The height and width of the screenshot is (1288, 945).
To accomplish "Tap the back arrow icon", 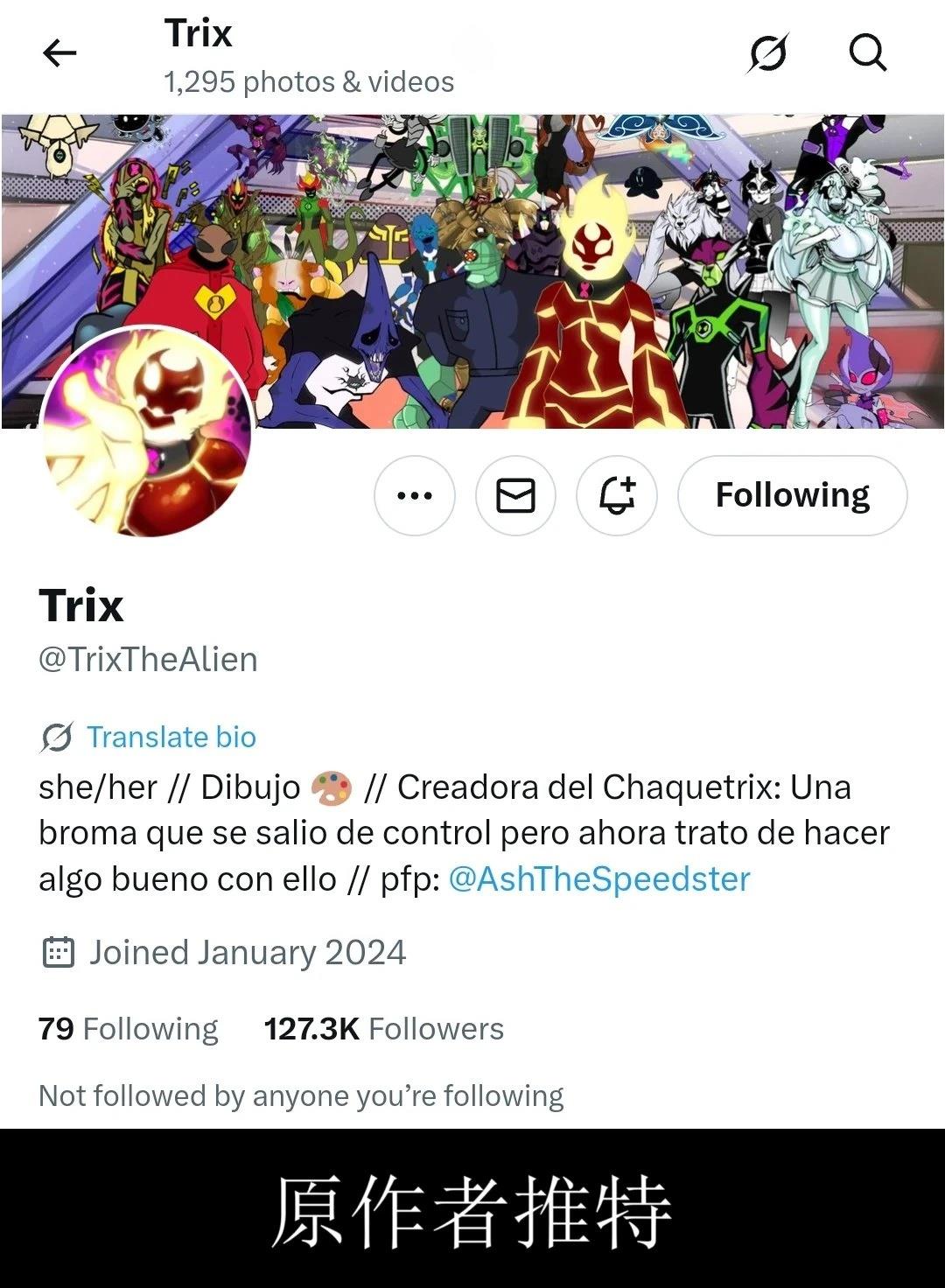I will [x=59, y=53].
